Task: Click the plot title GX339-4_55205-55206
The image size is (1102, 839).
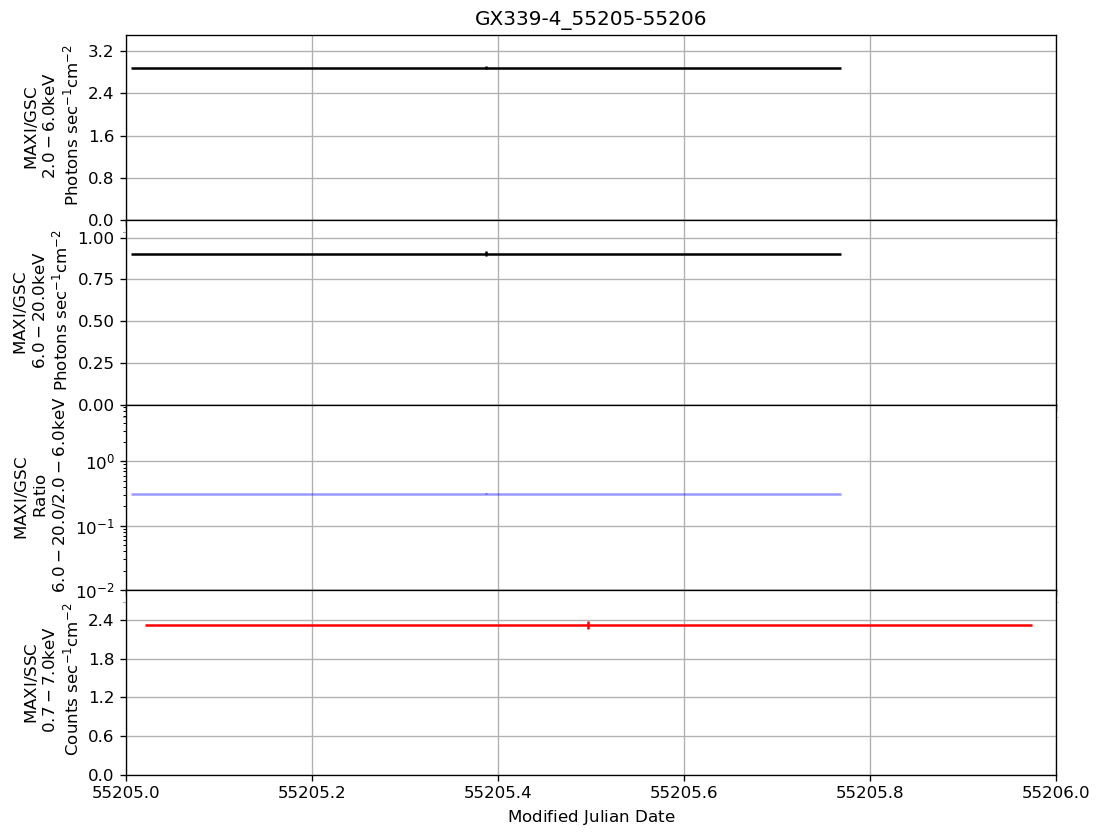Action: point(590,18)
